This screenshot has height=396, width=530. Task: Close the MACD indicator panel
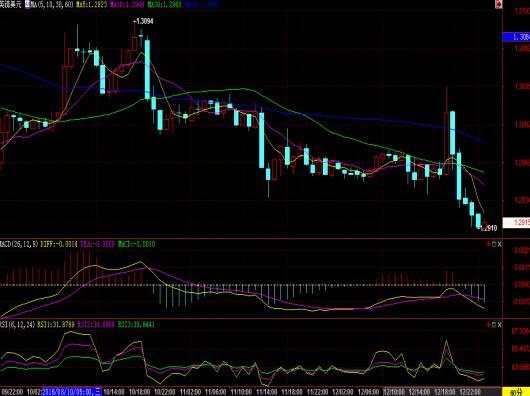click(500, 244)
